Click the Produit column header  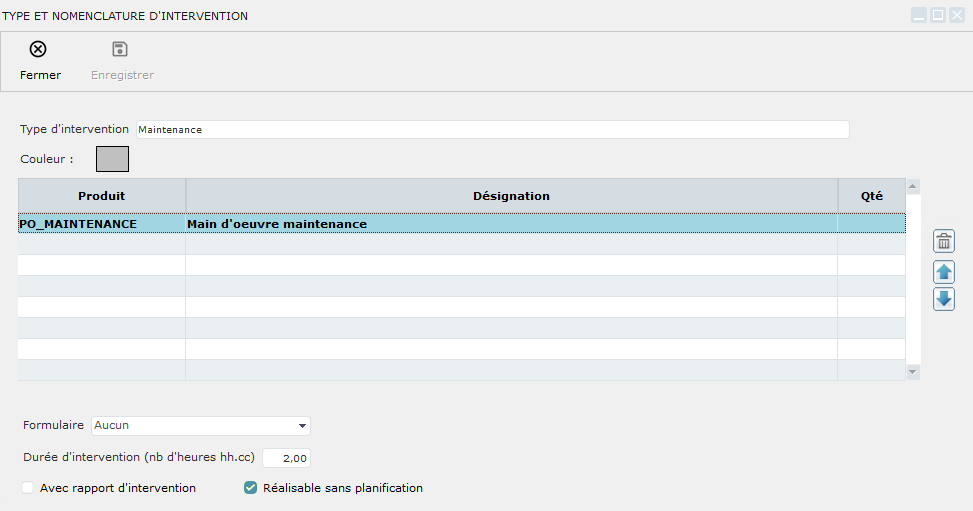click(x=101, y=196)
